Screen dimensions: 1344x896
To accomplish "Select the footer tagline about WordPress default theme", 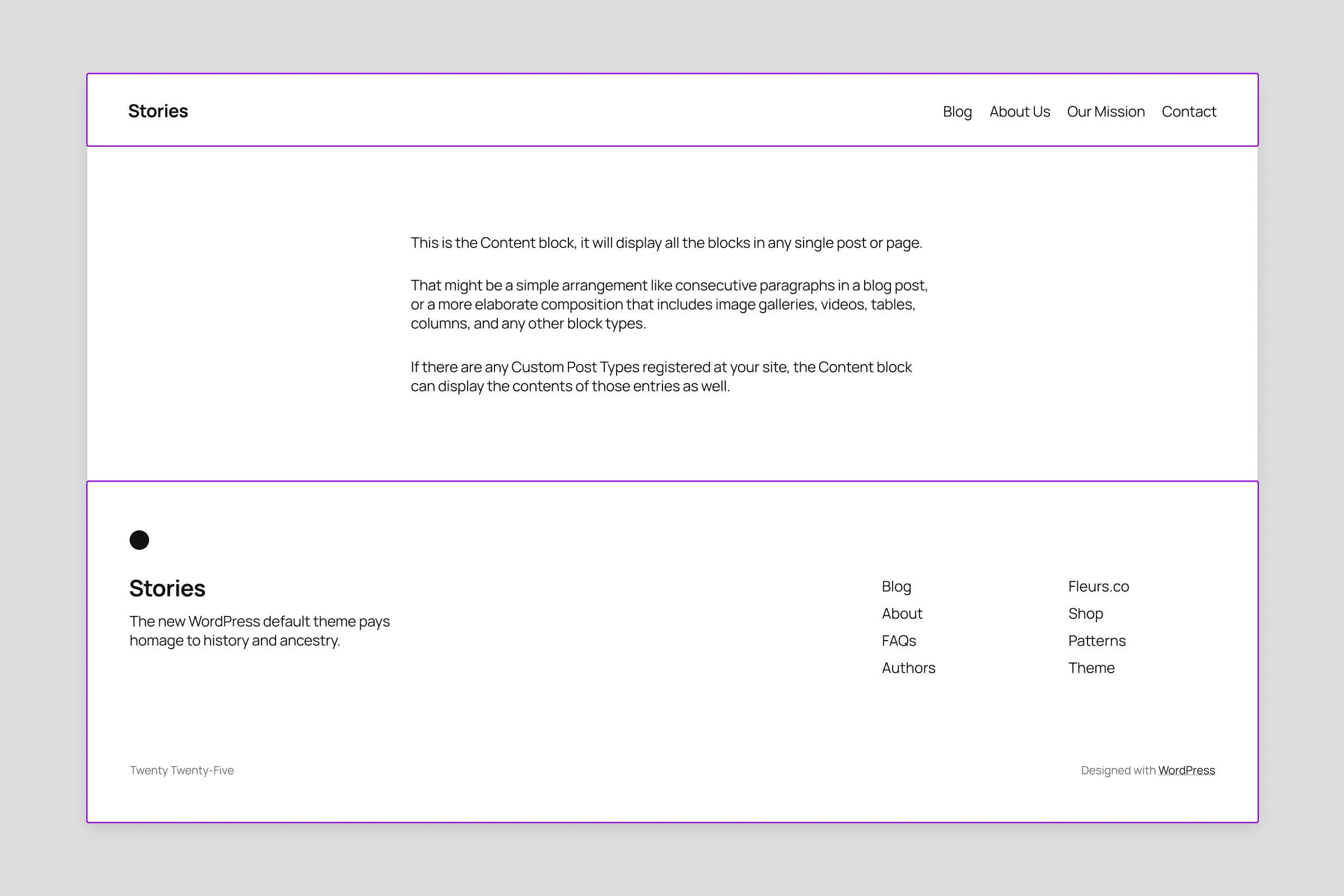I will pyautogui.click(x=259, y=631).
